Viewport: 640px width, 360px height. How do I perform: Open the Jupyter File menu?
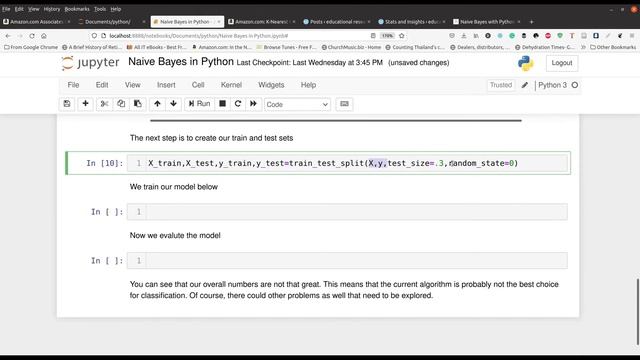pos(73,85)
